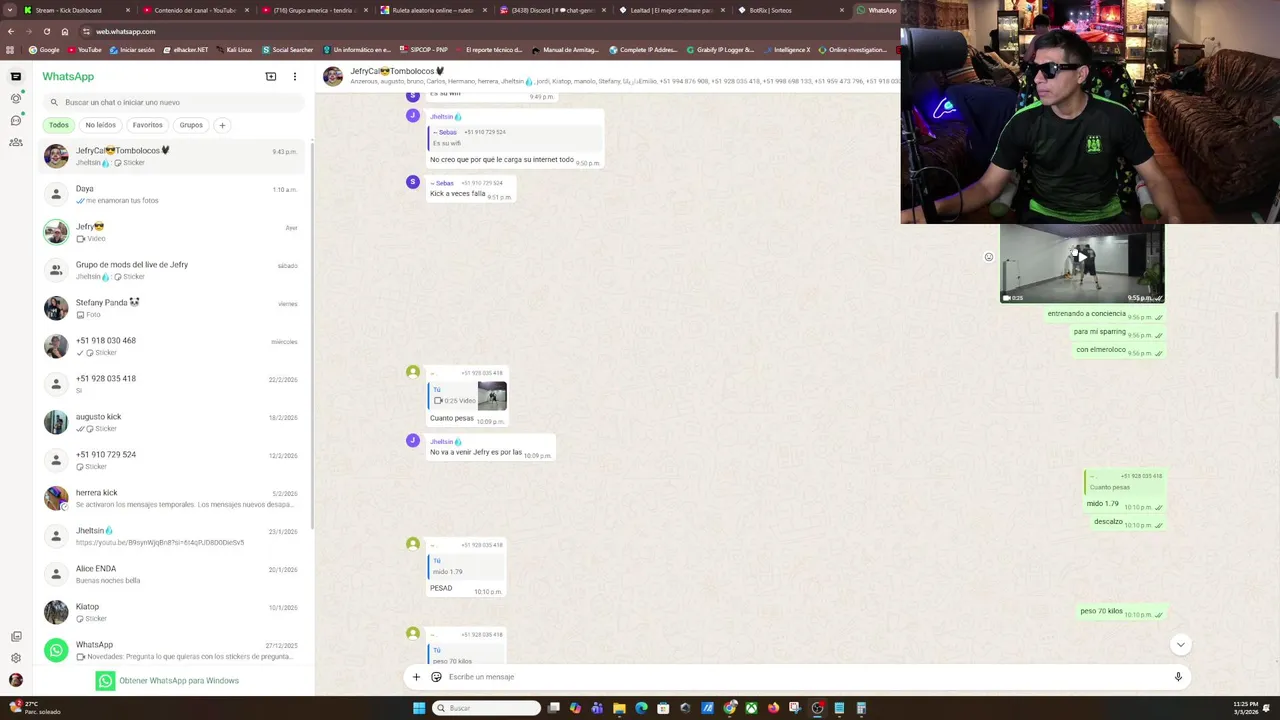The height and width of the screenshot is (720, 1280).
Task: Switch to Contenido del canal YouTube tab
Action: (x=195, y=10)
